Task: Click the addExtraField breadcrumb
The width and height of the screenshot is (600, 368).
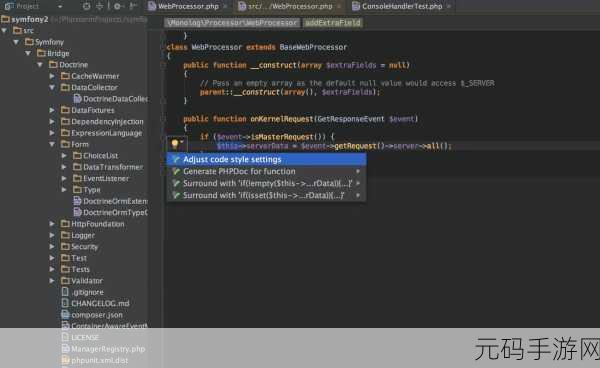Action: click(x=333, y=23)
